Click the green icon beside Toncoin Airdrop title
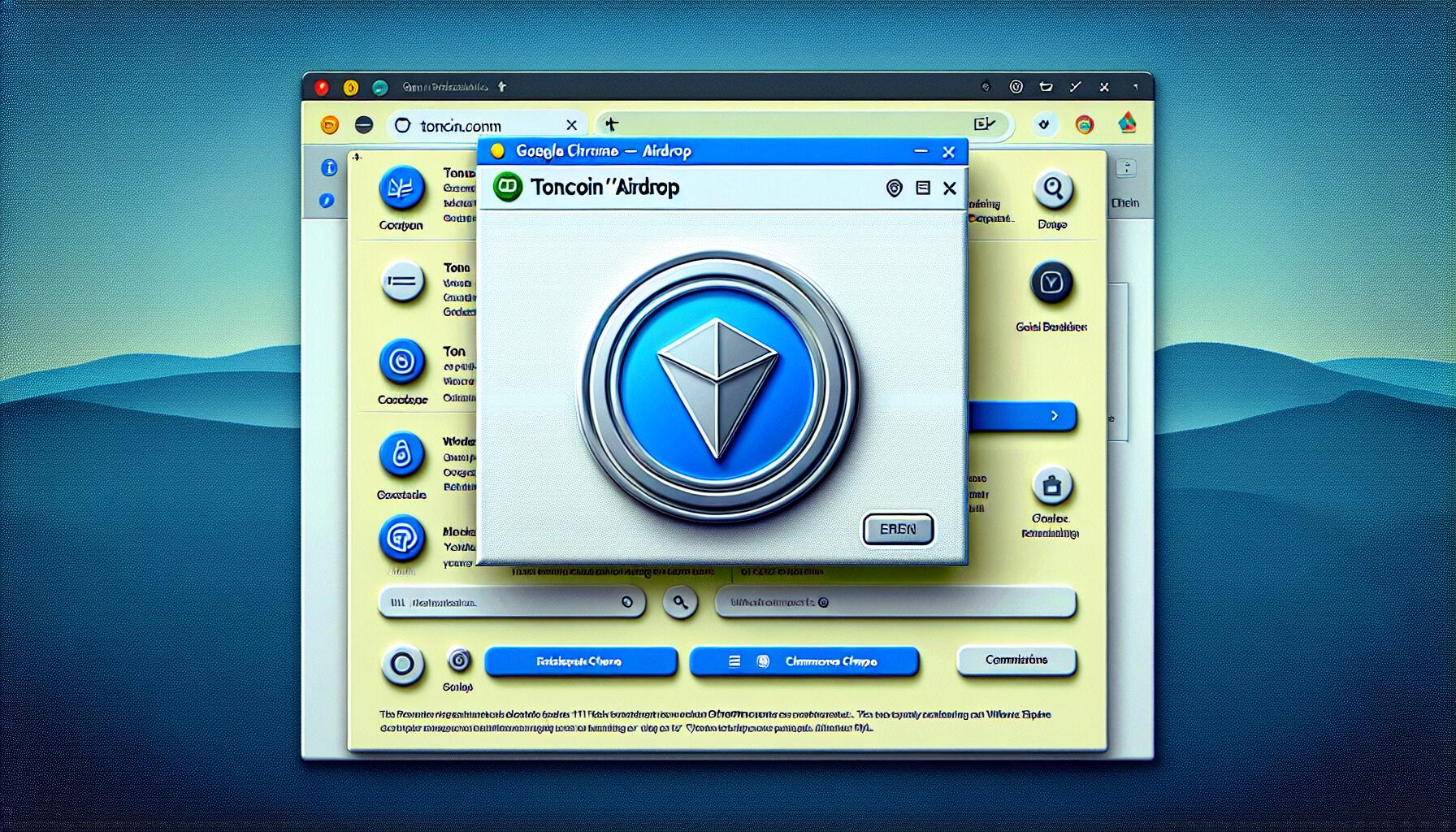Viewport: 1456px width, 832px height. click(508, 187)
